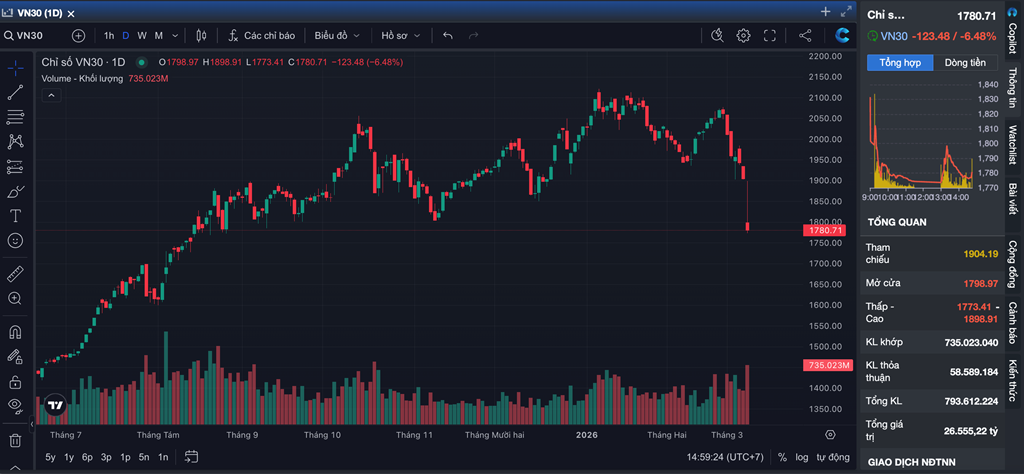Open the Watchlist side tab
The height and width of the screenshot is (474, 1024).
(1012, 146)
